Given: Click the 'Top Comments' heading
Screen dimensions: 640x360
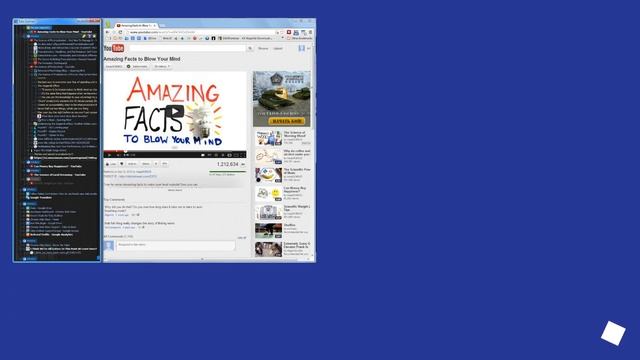Looking at the screenshot, I should pyautogui.click(x=114, y=200).
